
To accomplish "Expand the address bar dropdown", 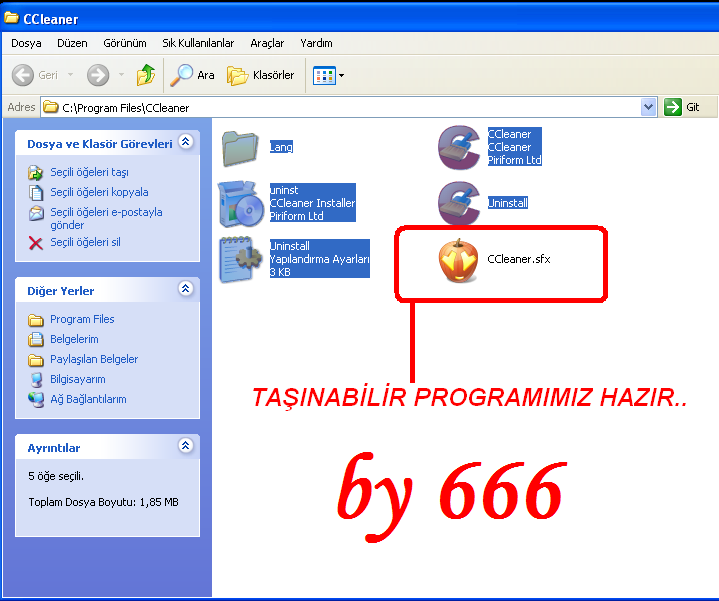I will click(648, 108).
